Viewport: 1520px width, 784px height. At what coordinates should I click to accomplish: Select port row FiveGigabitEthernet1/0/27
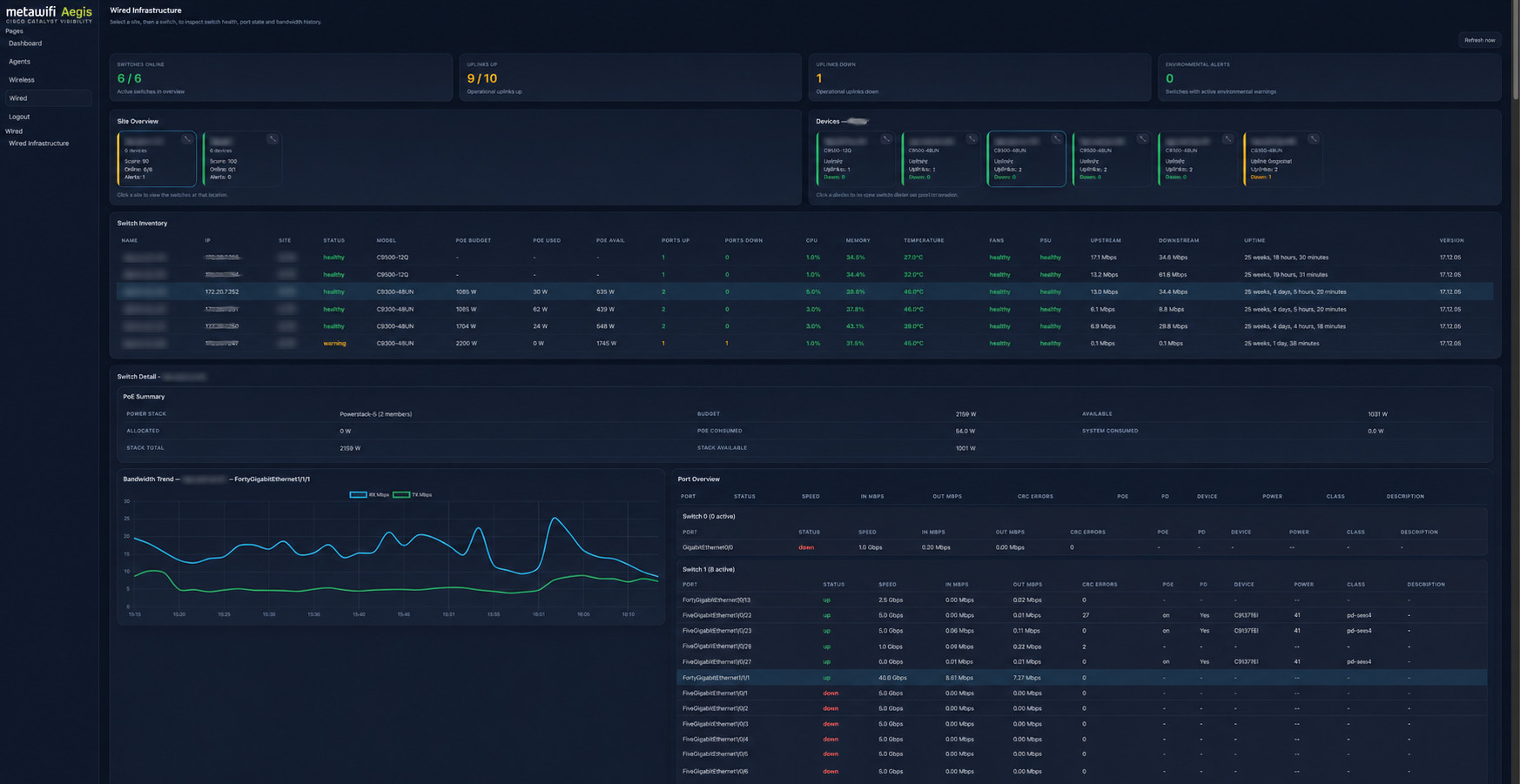[x=1082, y=662]
